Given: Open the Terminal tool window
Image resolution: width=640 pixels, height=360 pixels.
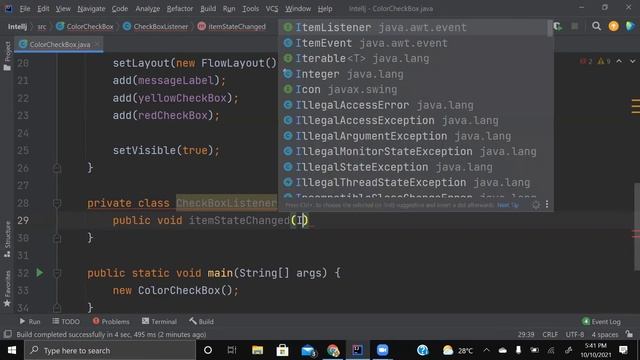Looking at the screenshot, I should click(159, 322).
